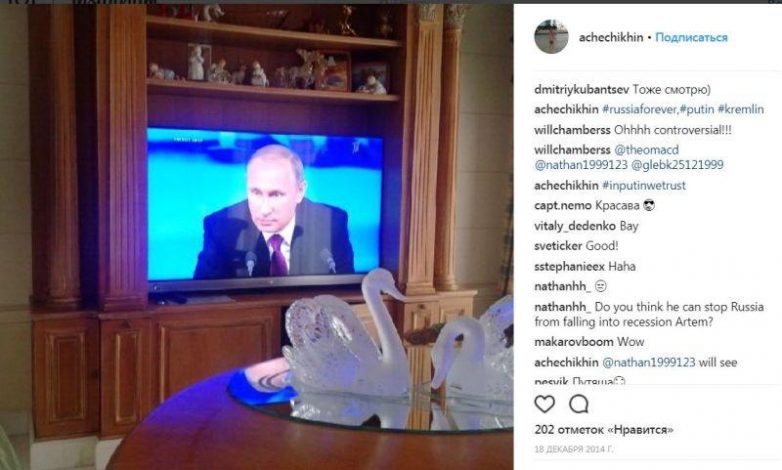782x470 pixels.
Task: Open vitaly_dedenko commenter profile
Action: click(x=575, y=226)
